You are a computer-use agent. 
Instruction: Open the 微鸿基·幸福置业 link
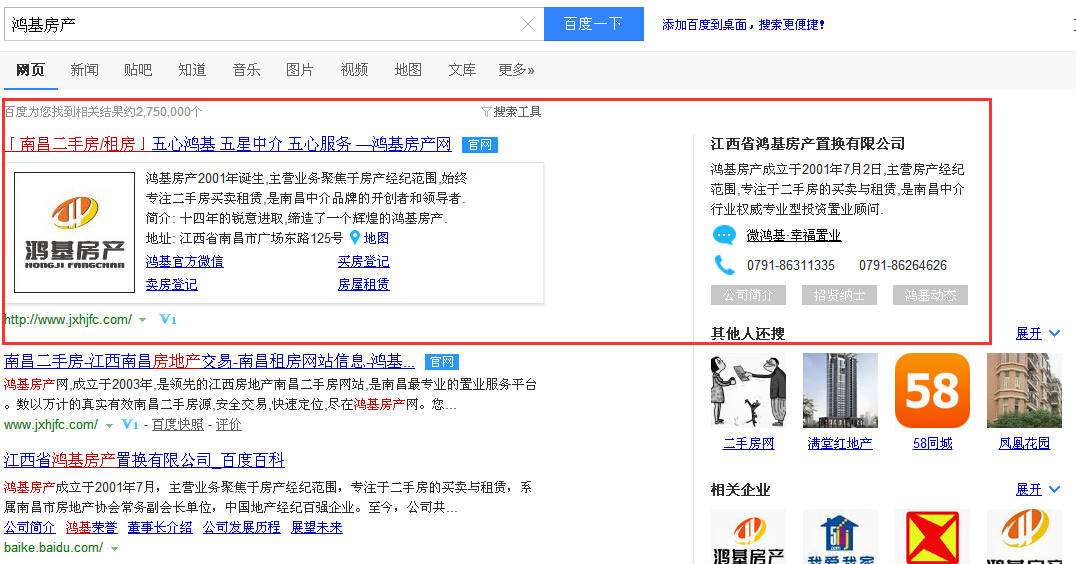tap(794, 235)
